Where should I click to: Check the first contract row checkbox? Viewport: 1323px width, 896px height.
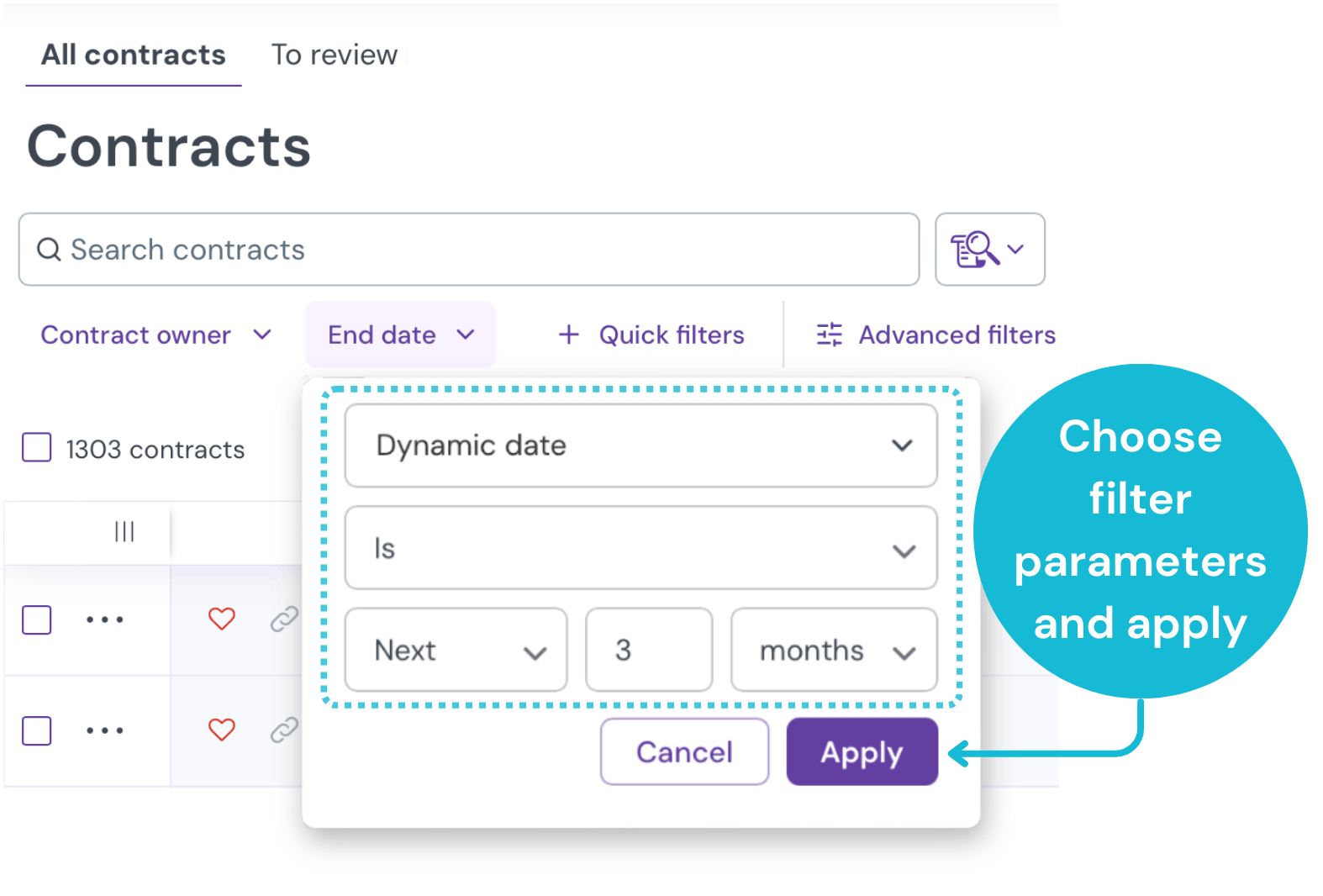[x=37, y=619]
